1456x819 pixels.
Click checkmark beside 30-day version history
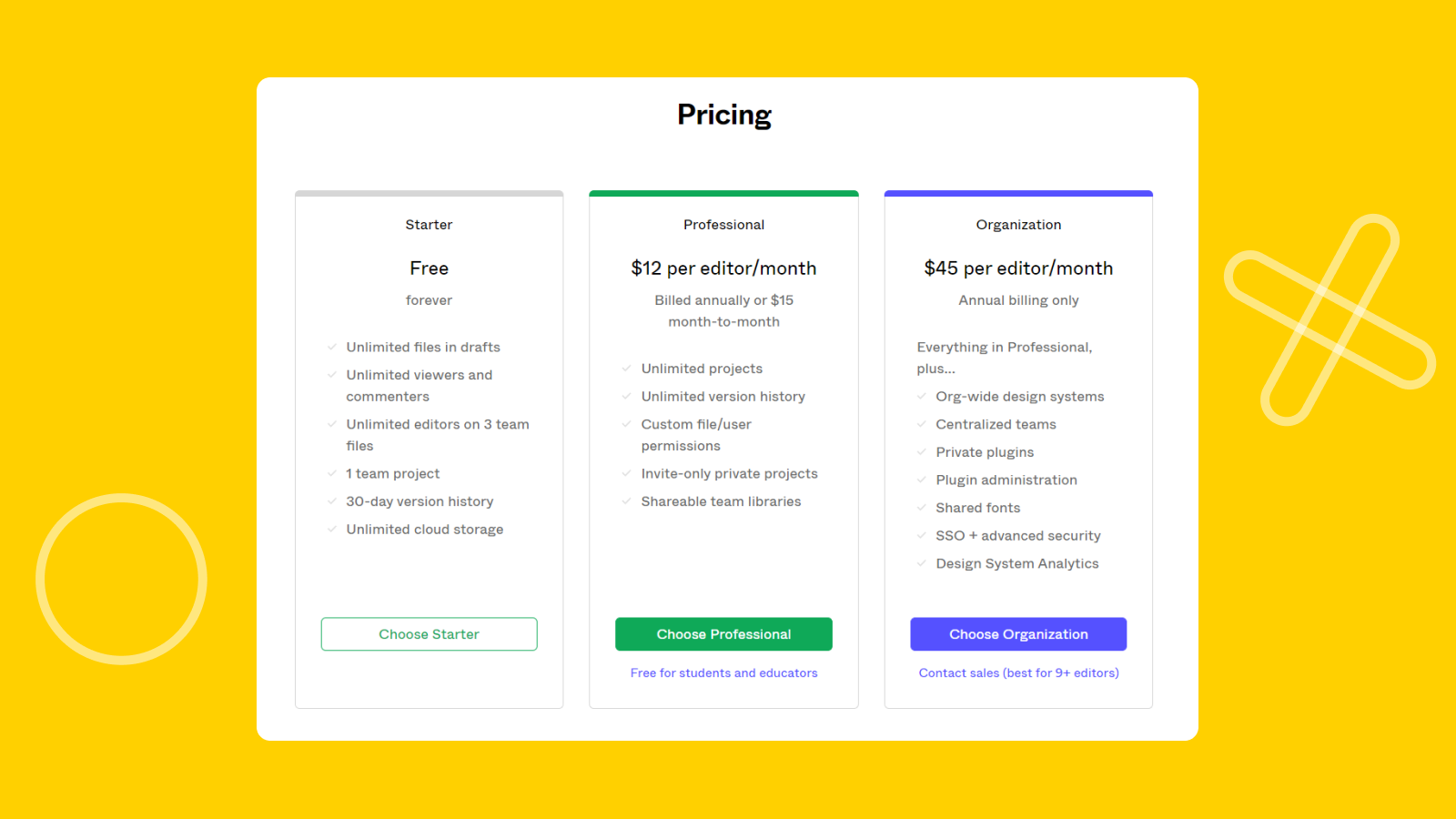click(x=332, y=501)
